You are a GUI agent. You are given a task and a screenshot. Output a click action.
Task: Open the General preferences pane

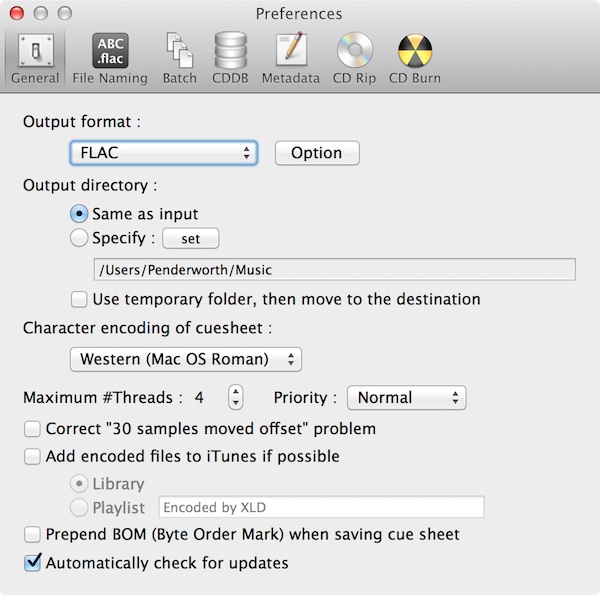click(x=35, y=59)
